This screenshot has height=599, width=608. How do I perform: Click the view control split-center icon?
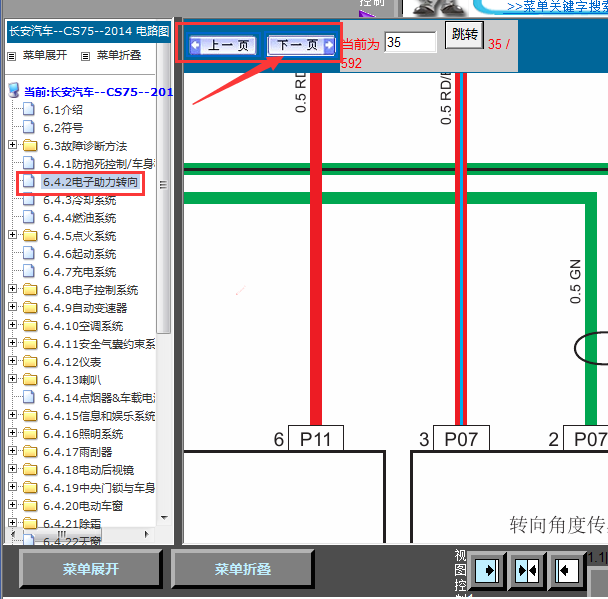(527, 571)
